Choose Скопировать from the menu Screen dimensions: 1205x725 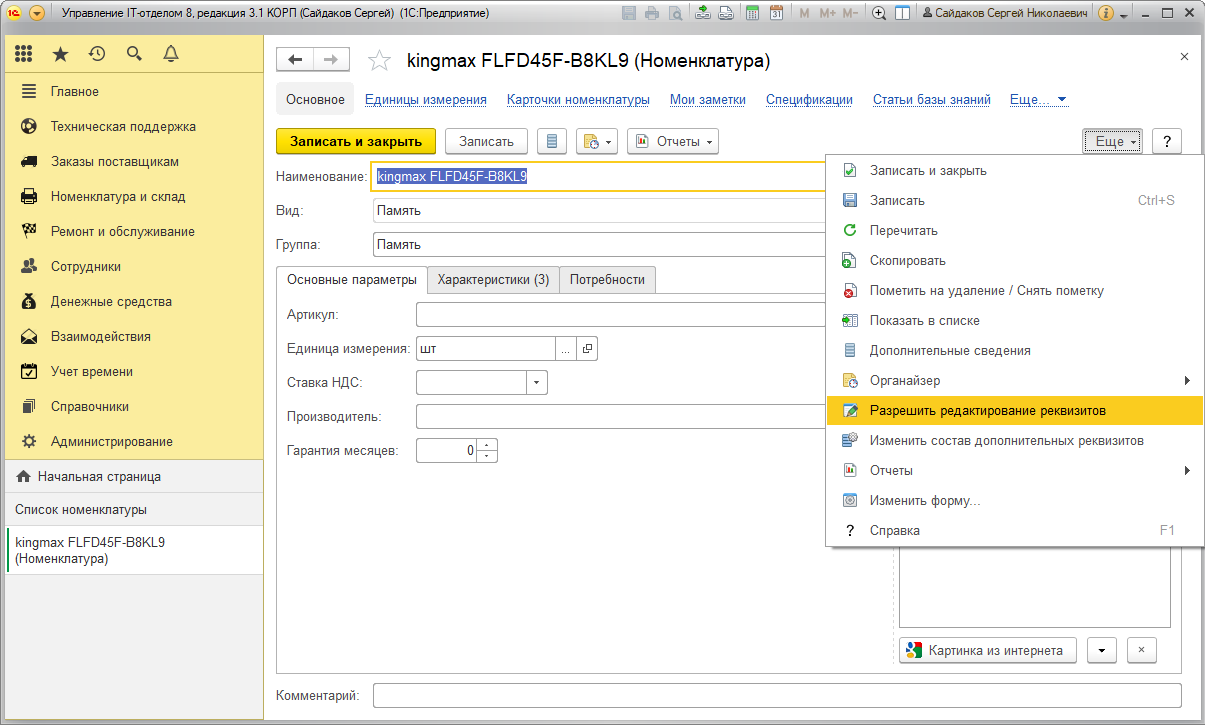(x=1014, y=260)
